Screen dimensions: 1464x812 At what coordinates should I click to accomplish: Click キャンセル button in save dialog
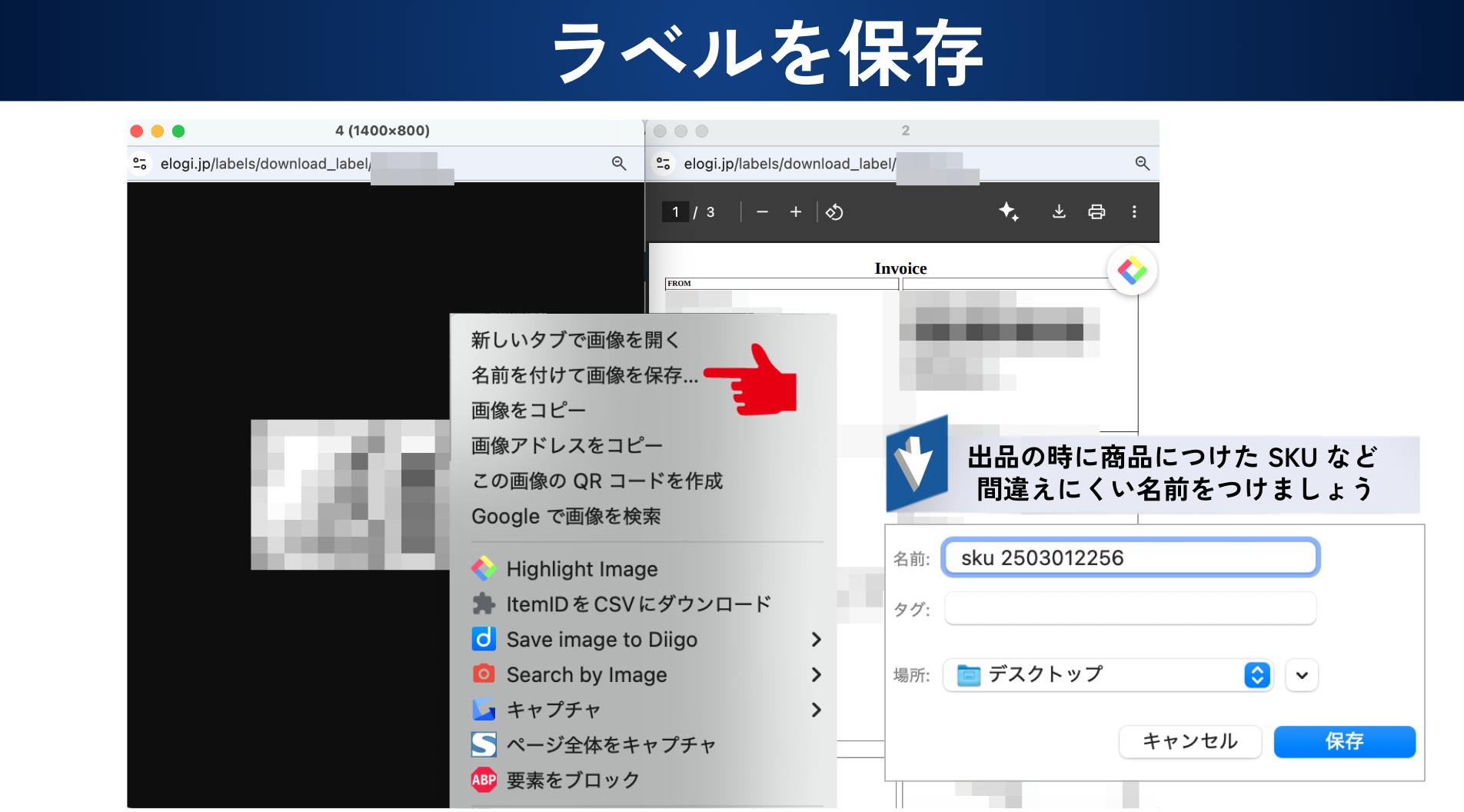tap(1190, 741)
